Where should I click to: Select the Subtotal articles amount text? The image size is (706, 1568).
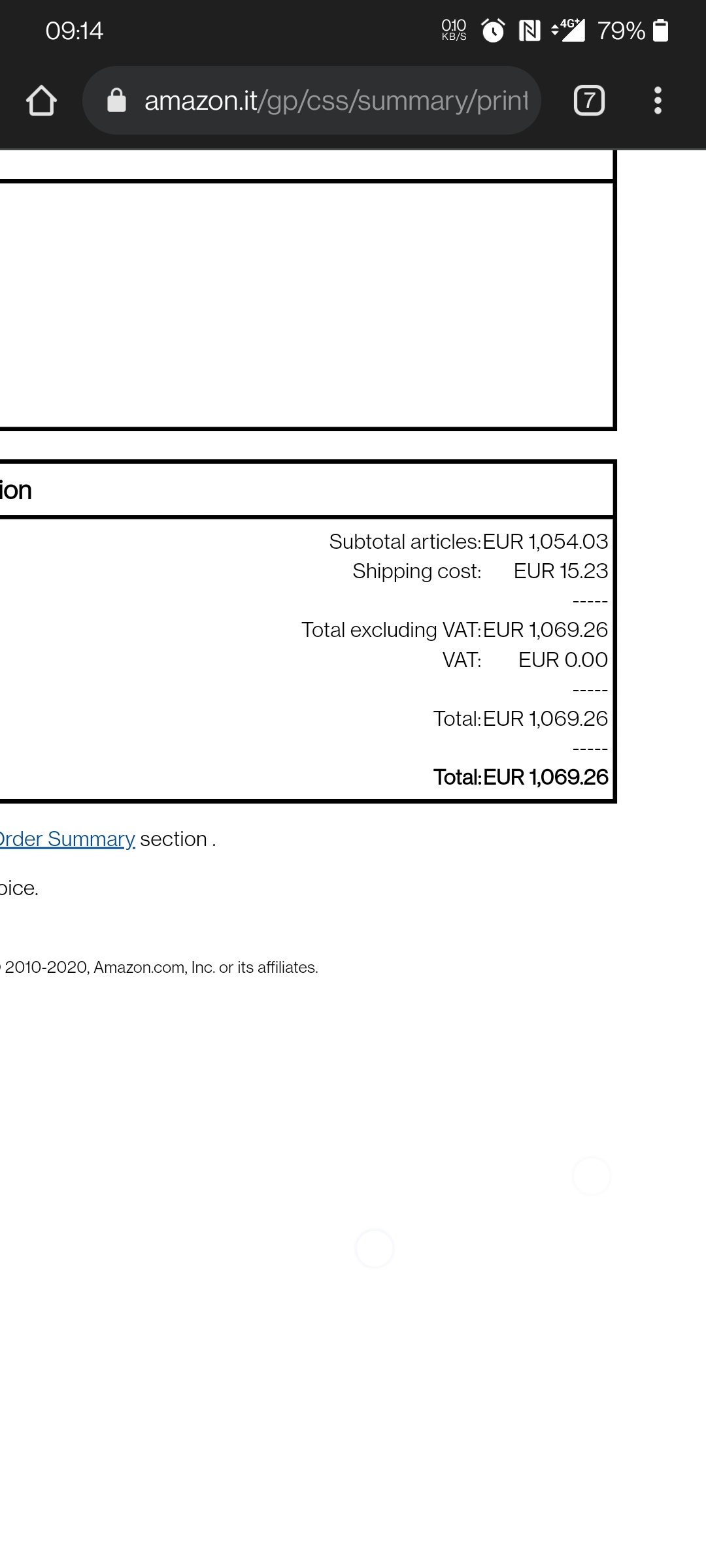546,542
